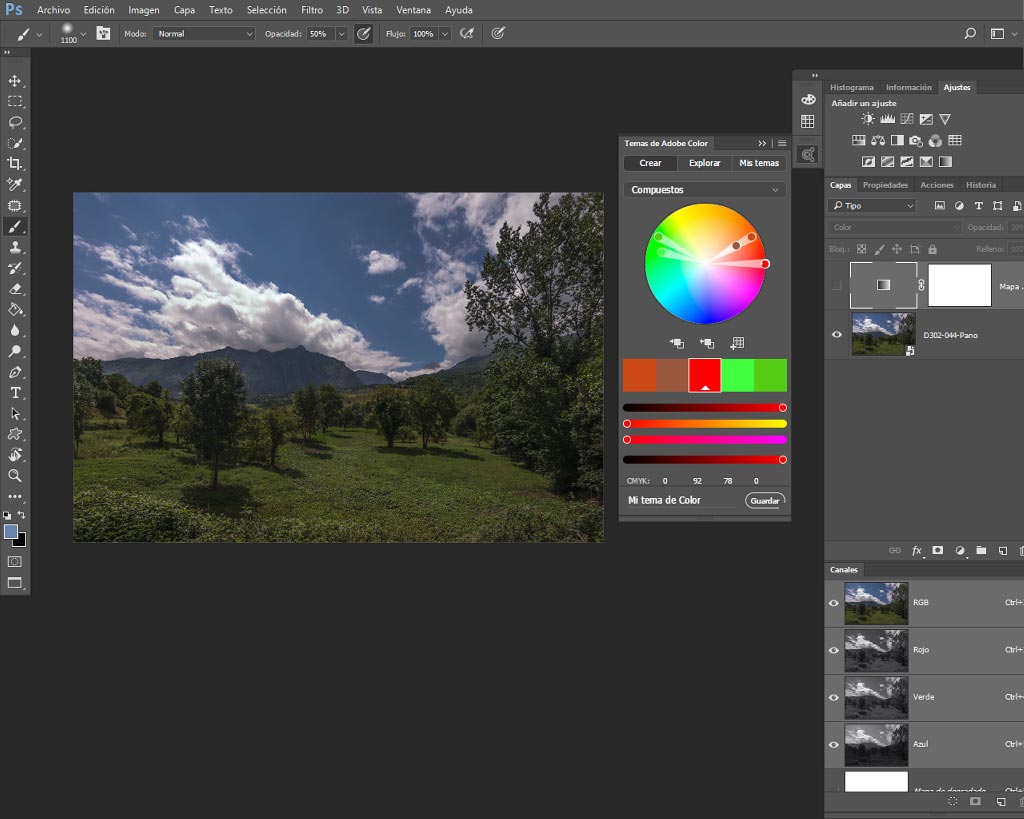This screenshot has height=819, width=1024.
Task: Select the bright green theme swatch
Action: [737, 375]
